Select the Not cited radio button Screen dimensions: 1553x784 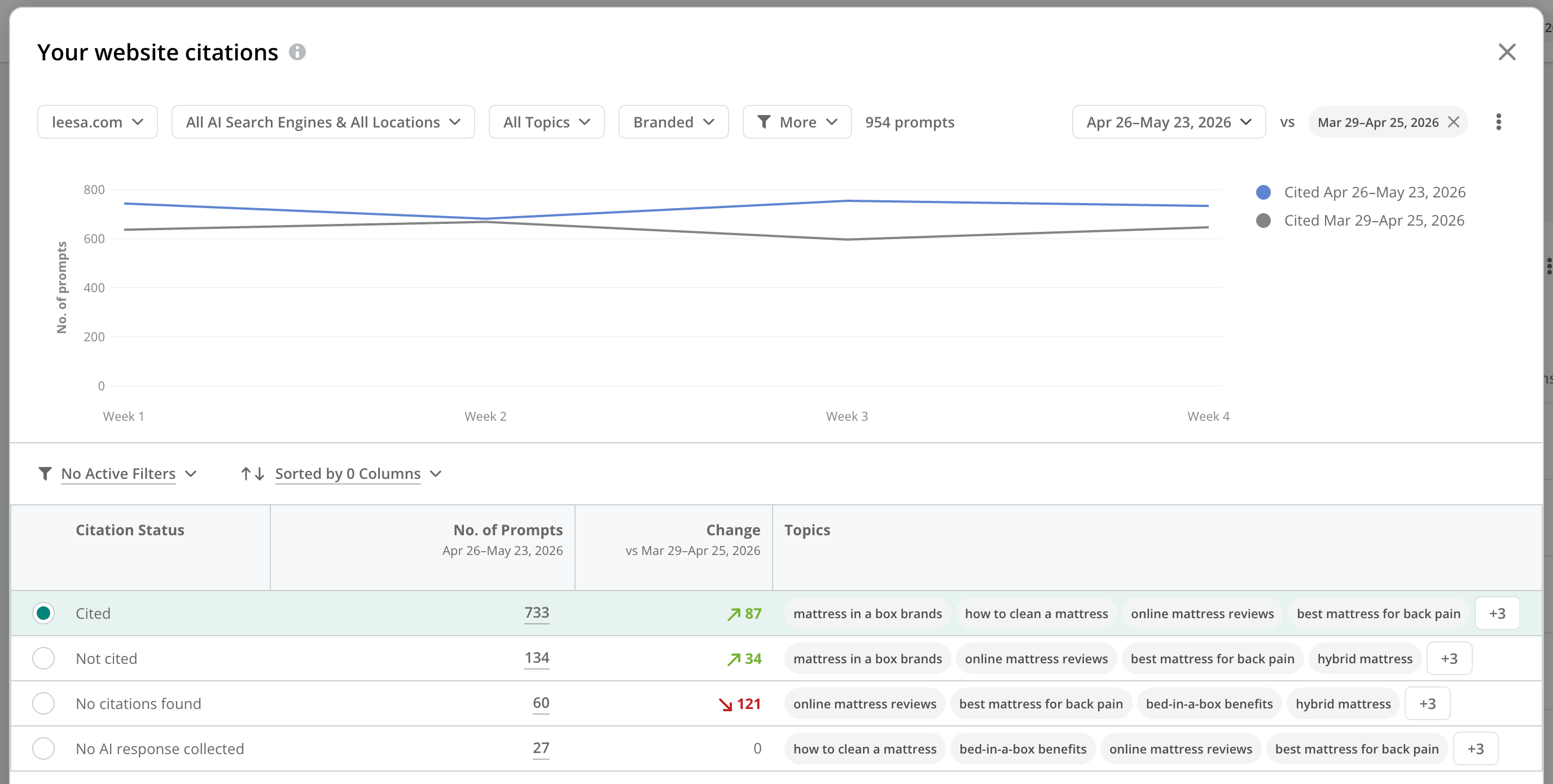(x=43, y=658)
